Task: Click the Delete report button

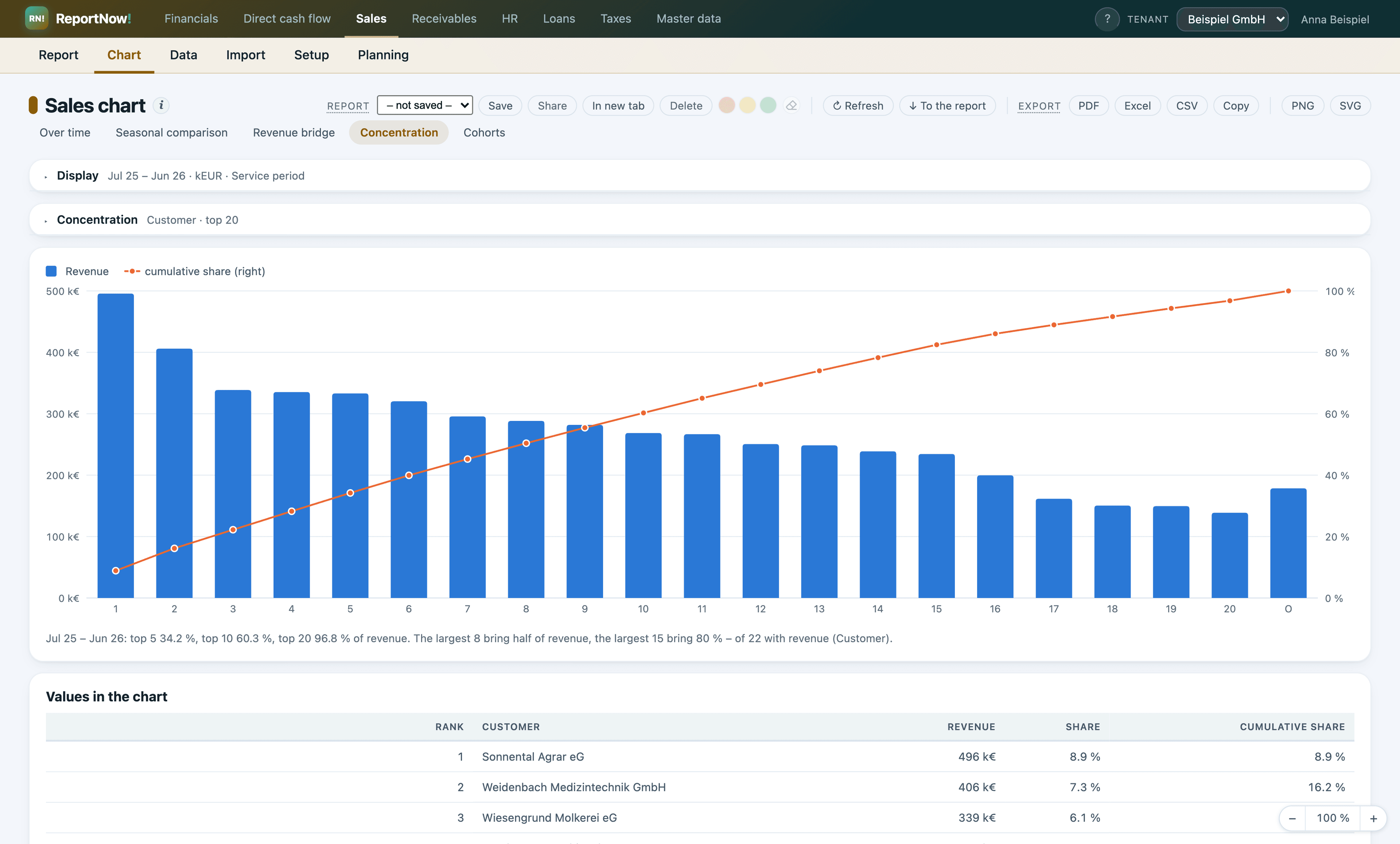Action: [x=686, y=105]
